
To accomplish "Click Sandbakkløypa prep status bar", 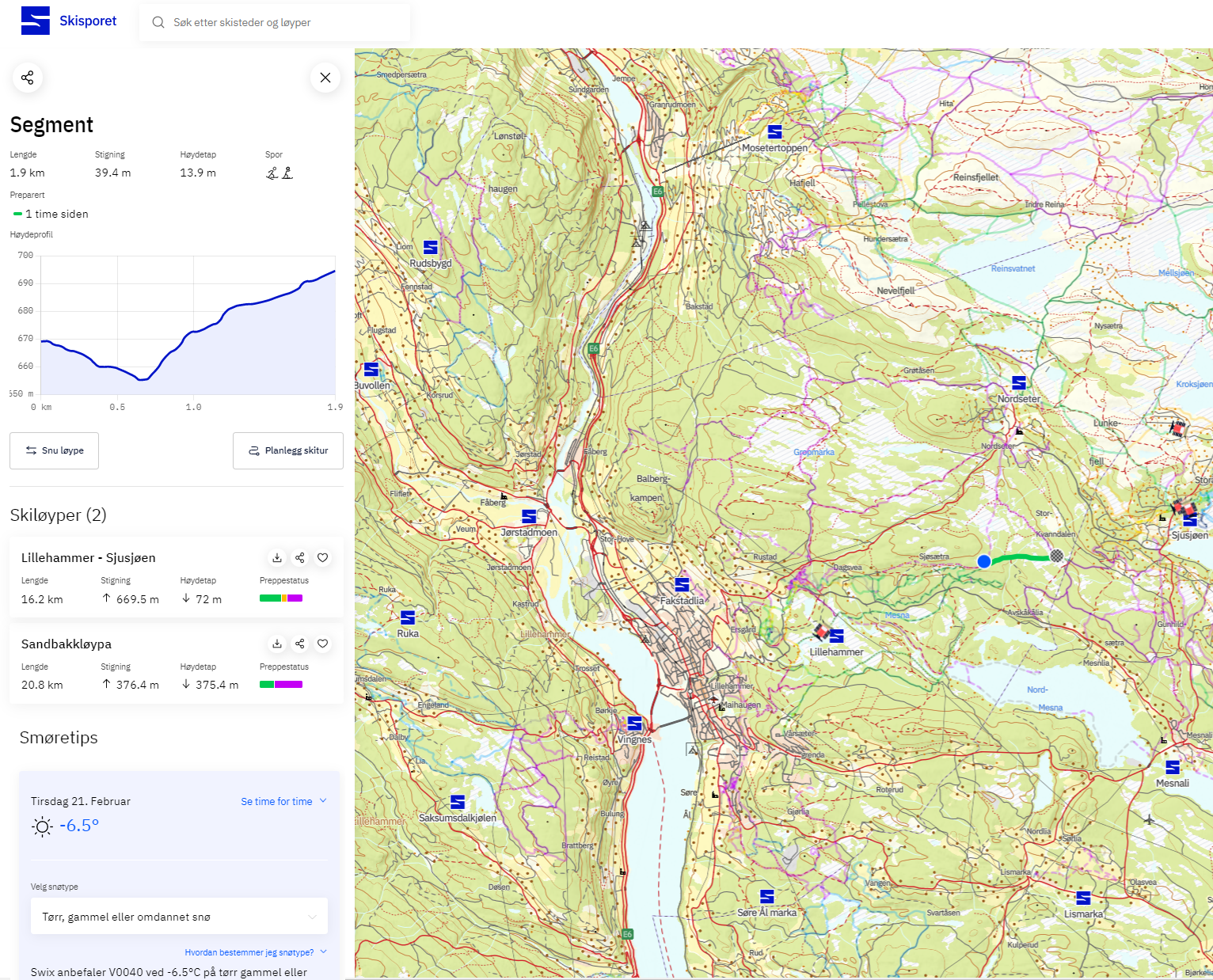I will point(281,685).
